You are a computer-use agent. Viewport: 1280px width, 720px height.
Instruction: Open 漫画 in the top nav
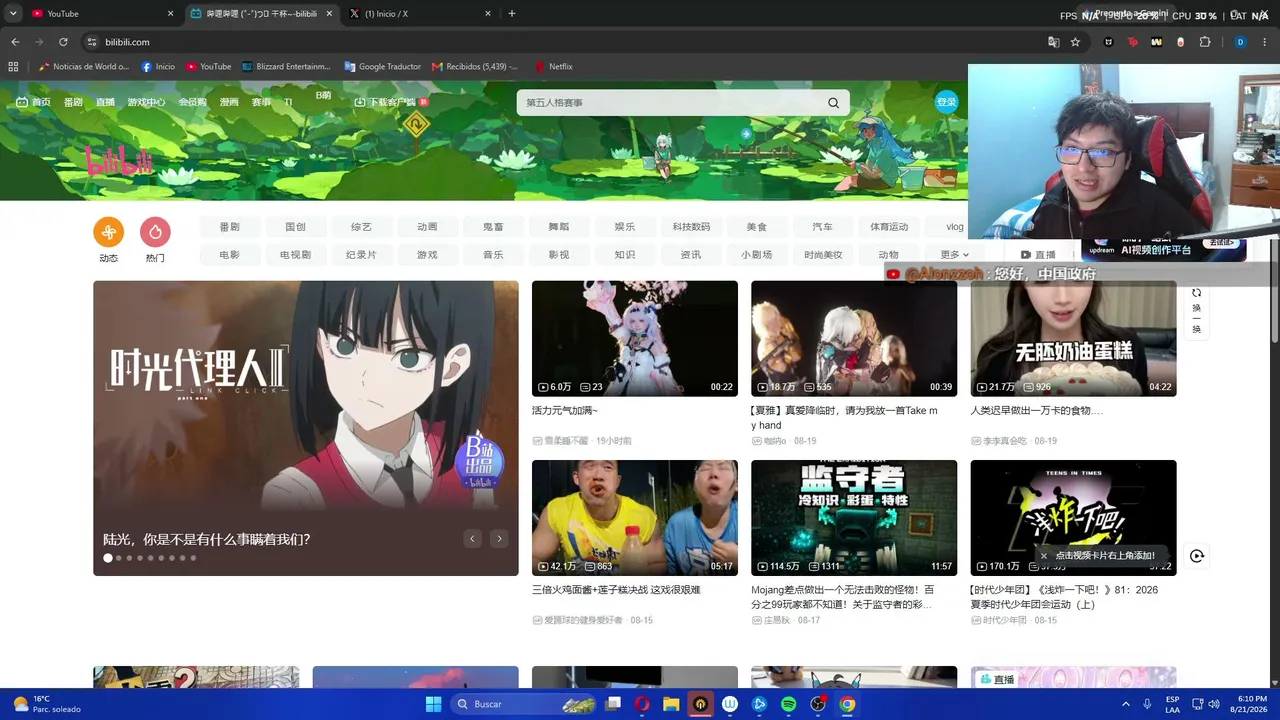229,102
